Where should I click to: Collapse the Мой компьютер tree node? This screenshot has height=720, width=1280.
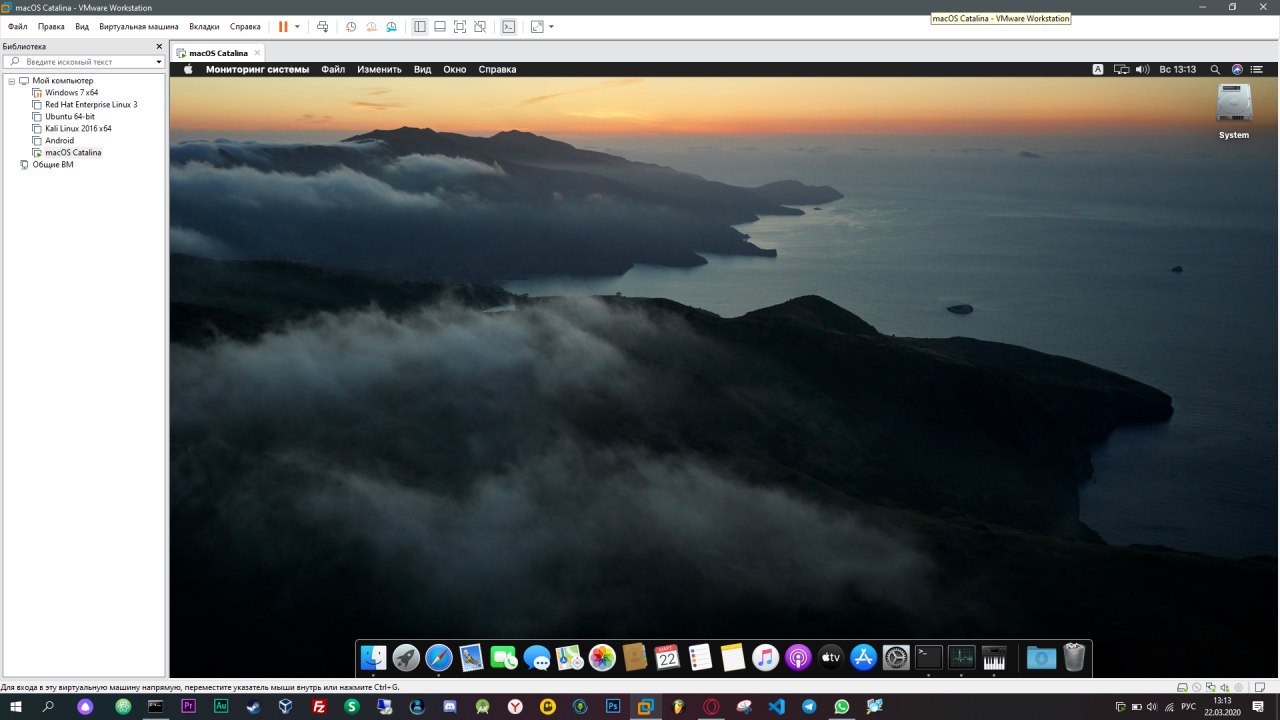(12, 80)
